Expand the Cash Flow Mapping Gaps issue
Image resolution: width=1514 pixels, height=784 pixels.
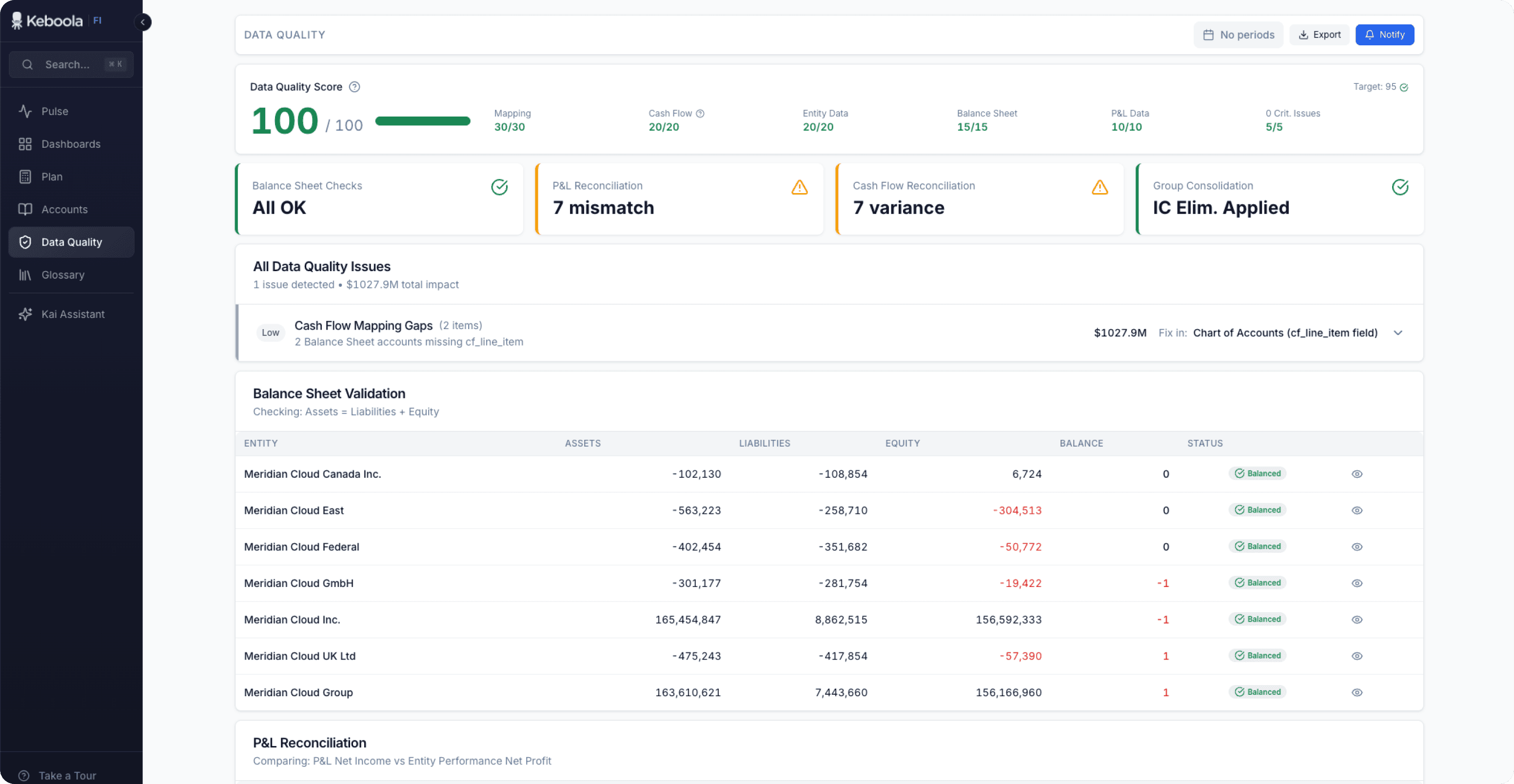pyautogui.click(x=1397, y=333)
